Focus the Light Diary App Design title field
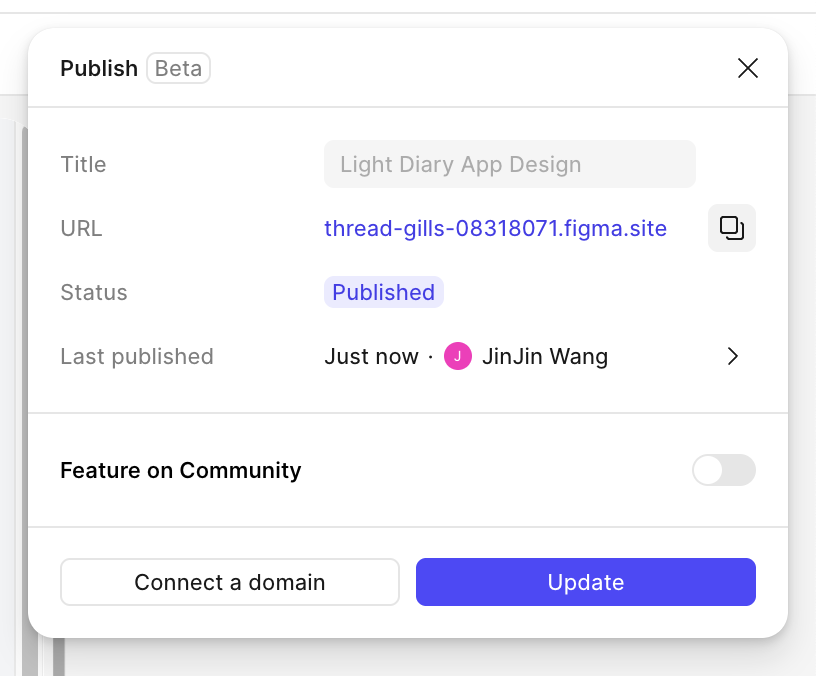Viewport: 816px width, 676px height. tap(509, 164)
